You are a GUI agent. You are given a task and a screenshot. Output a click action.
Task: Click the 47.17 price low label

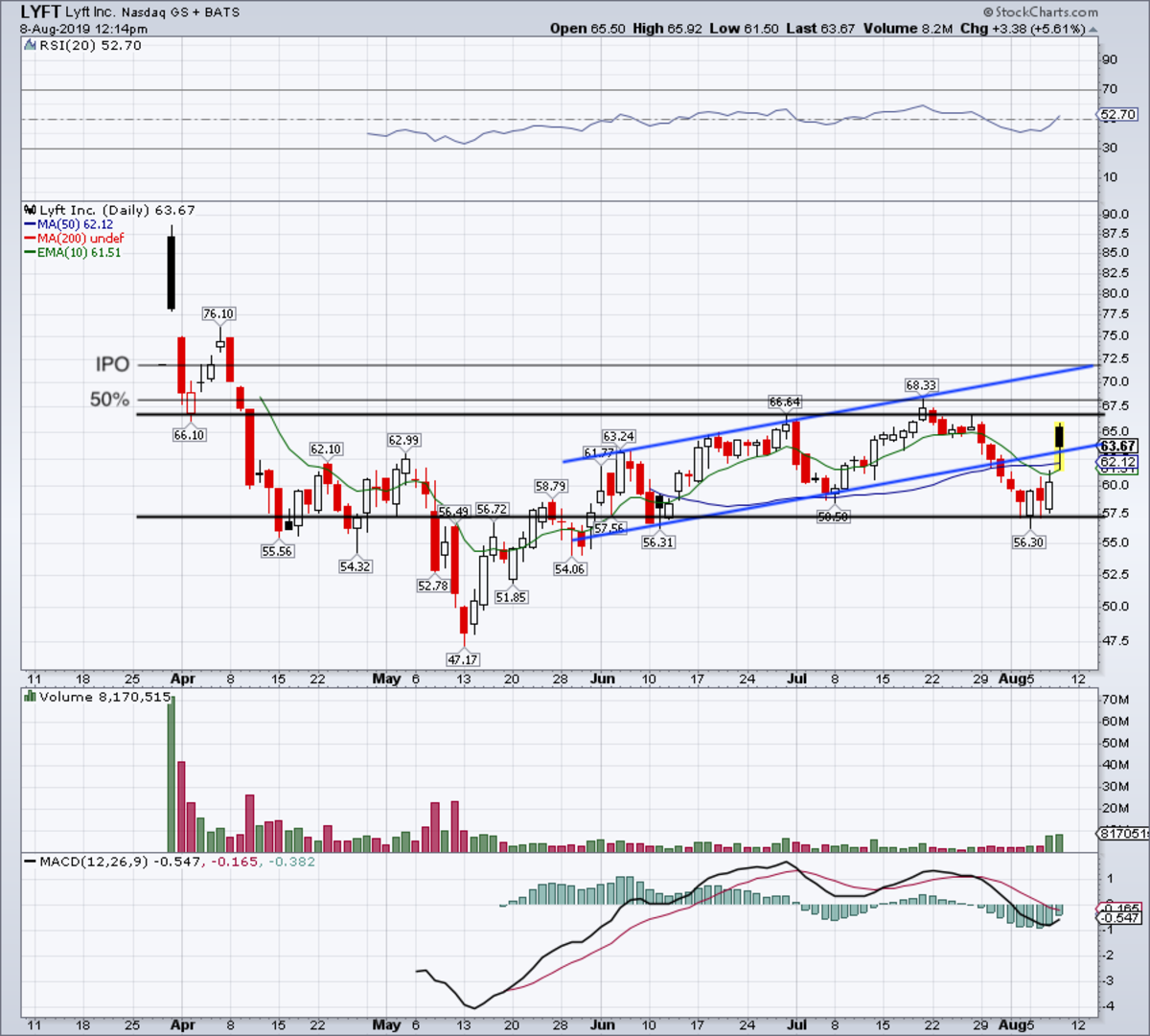pos(463,659)
